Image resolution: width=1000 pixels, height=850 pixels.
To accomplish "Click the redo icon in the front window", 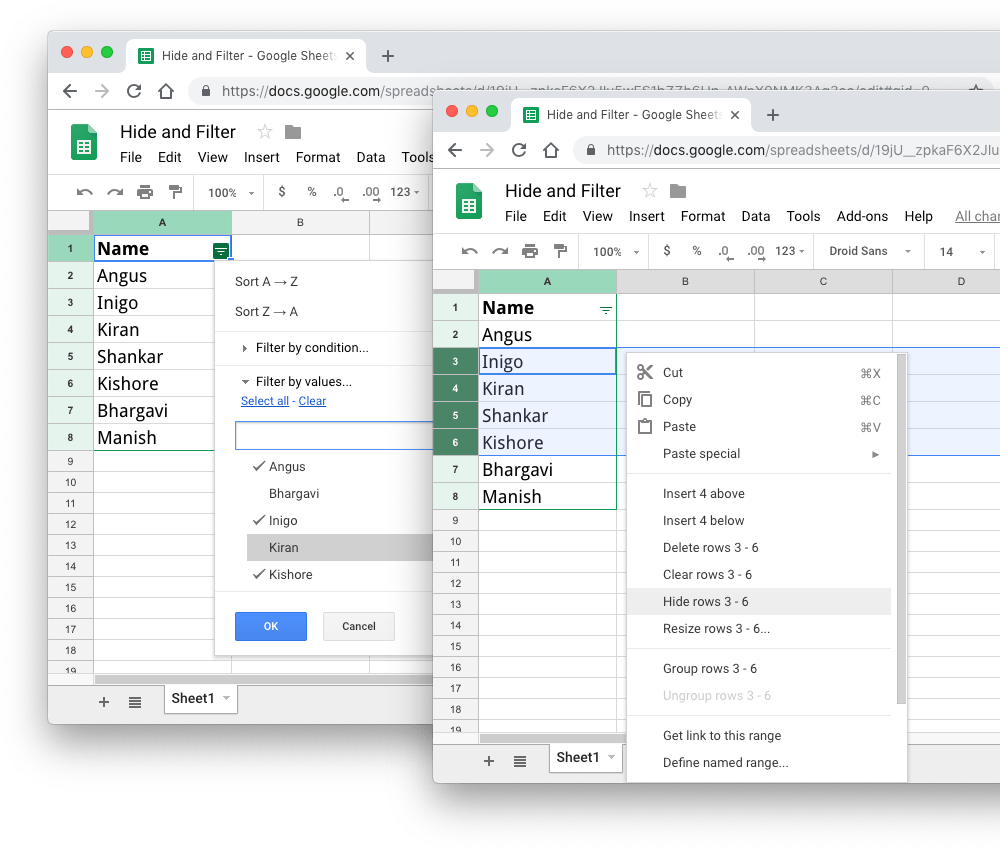I will tap(500, 251).
